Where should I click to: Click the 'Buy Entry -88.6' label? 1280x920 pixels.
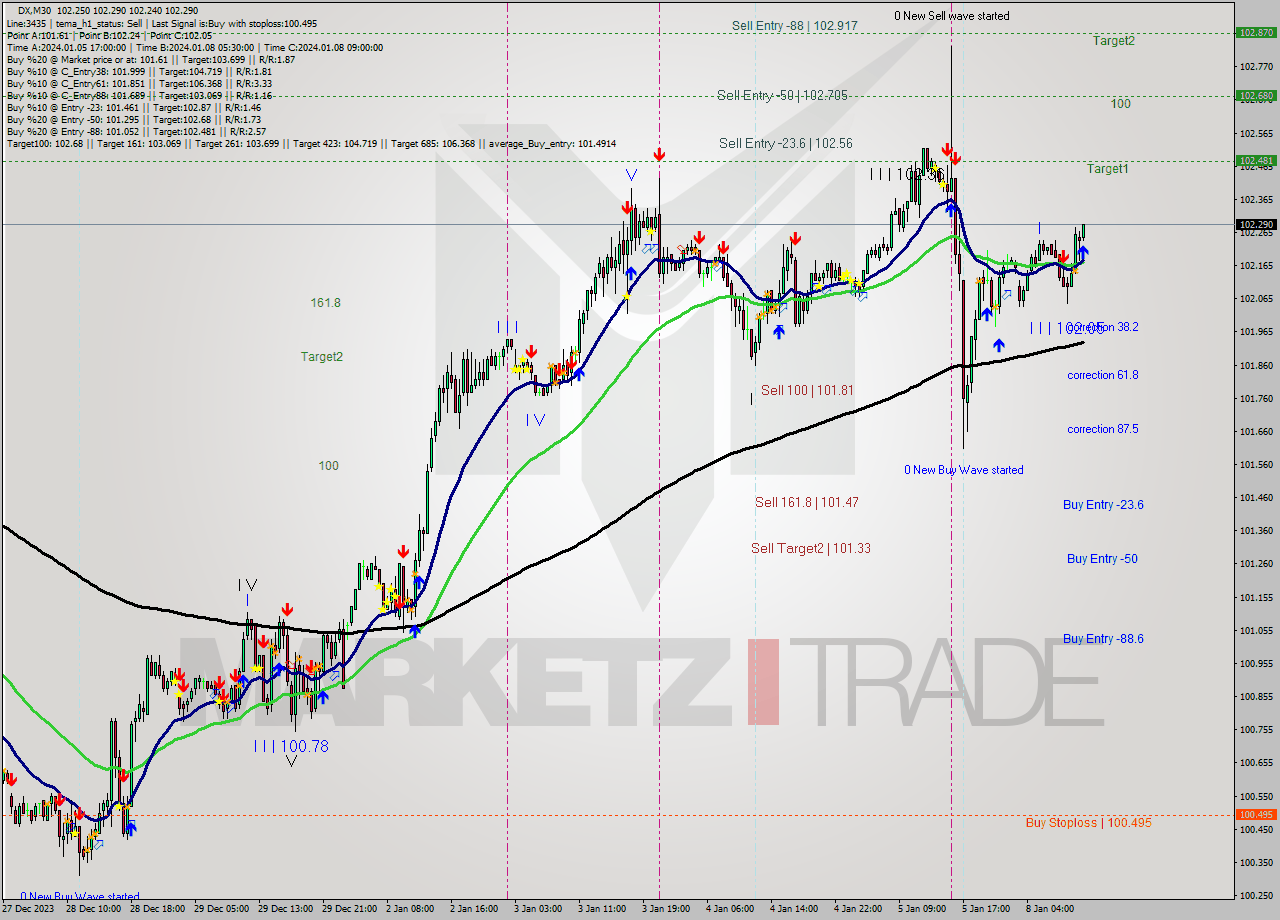(1103, 639)
